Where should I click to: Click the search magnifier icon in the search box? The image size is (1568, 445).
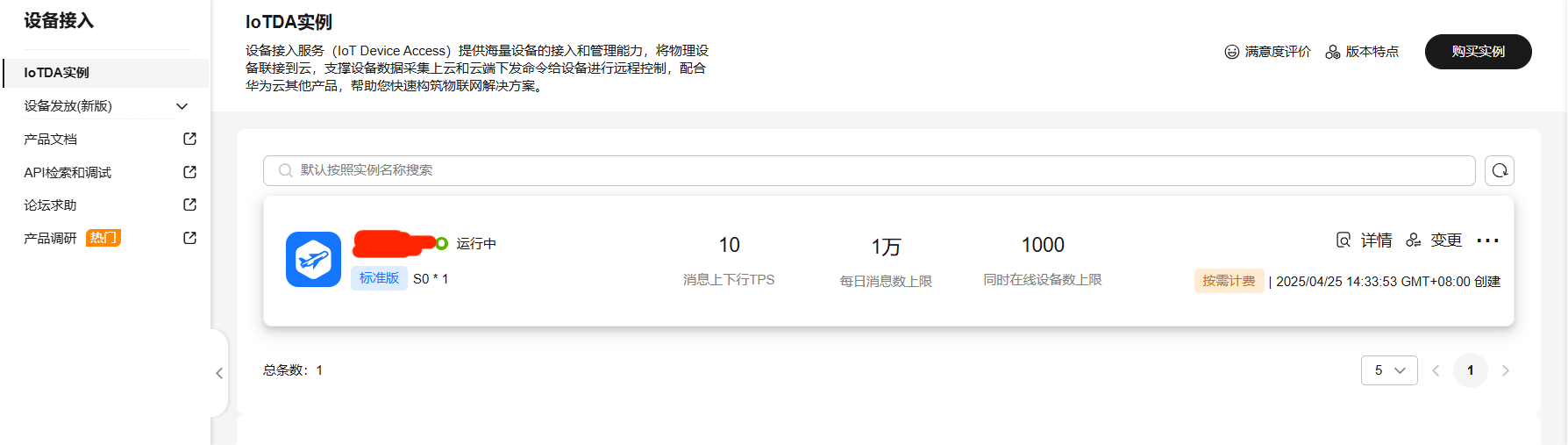point(285,170)
